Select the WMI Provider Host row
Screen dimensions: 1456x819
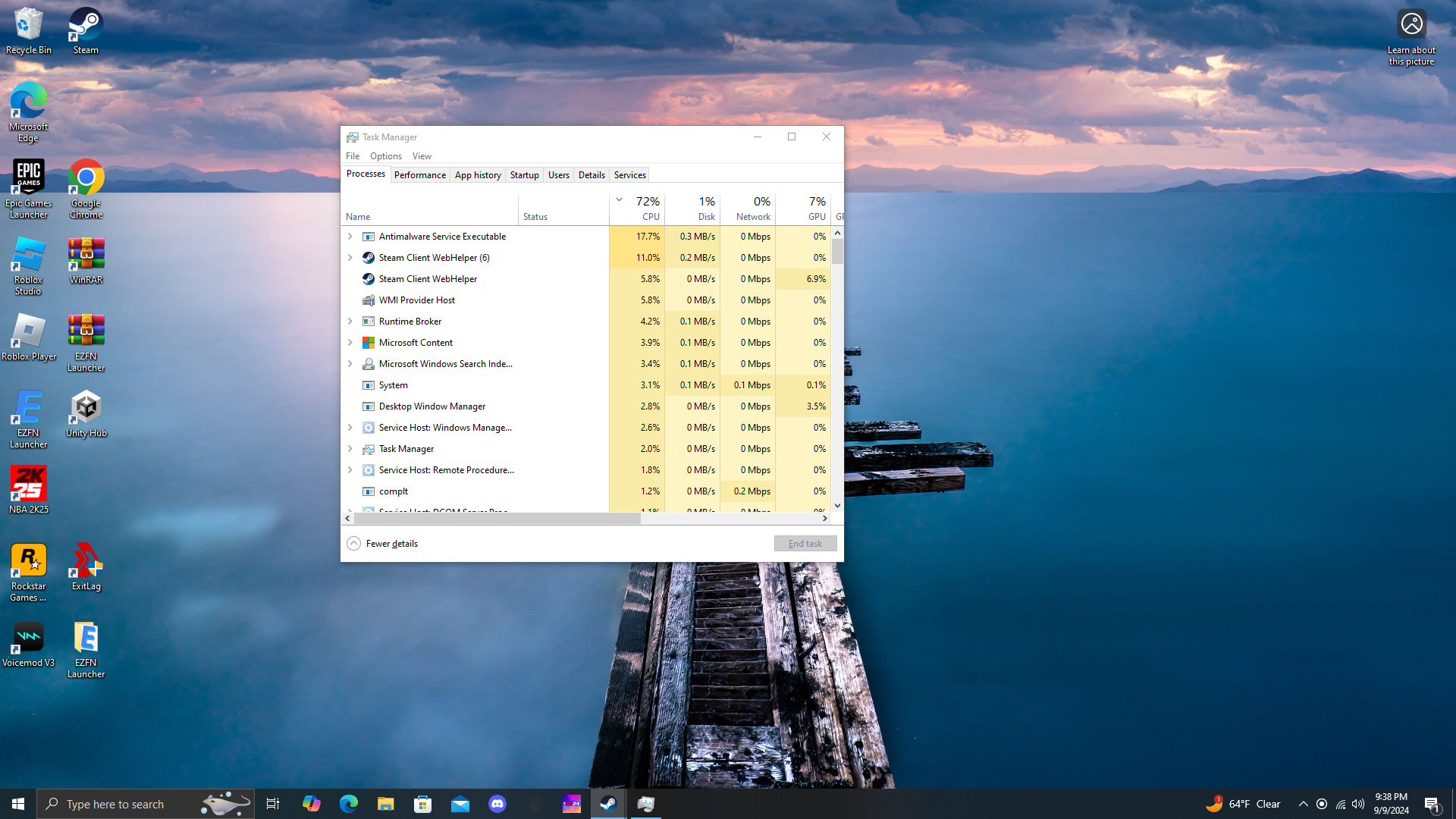pos(417,300)
